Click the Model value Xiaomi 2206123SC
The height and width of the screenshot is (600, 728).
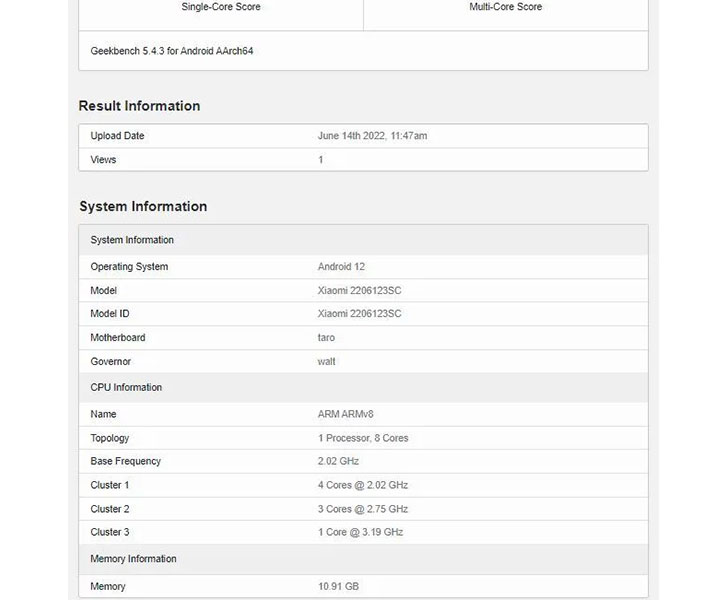point(359,291)
